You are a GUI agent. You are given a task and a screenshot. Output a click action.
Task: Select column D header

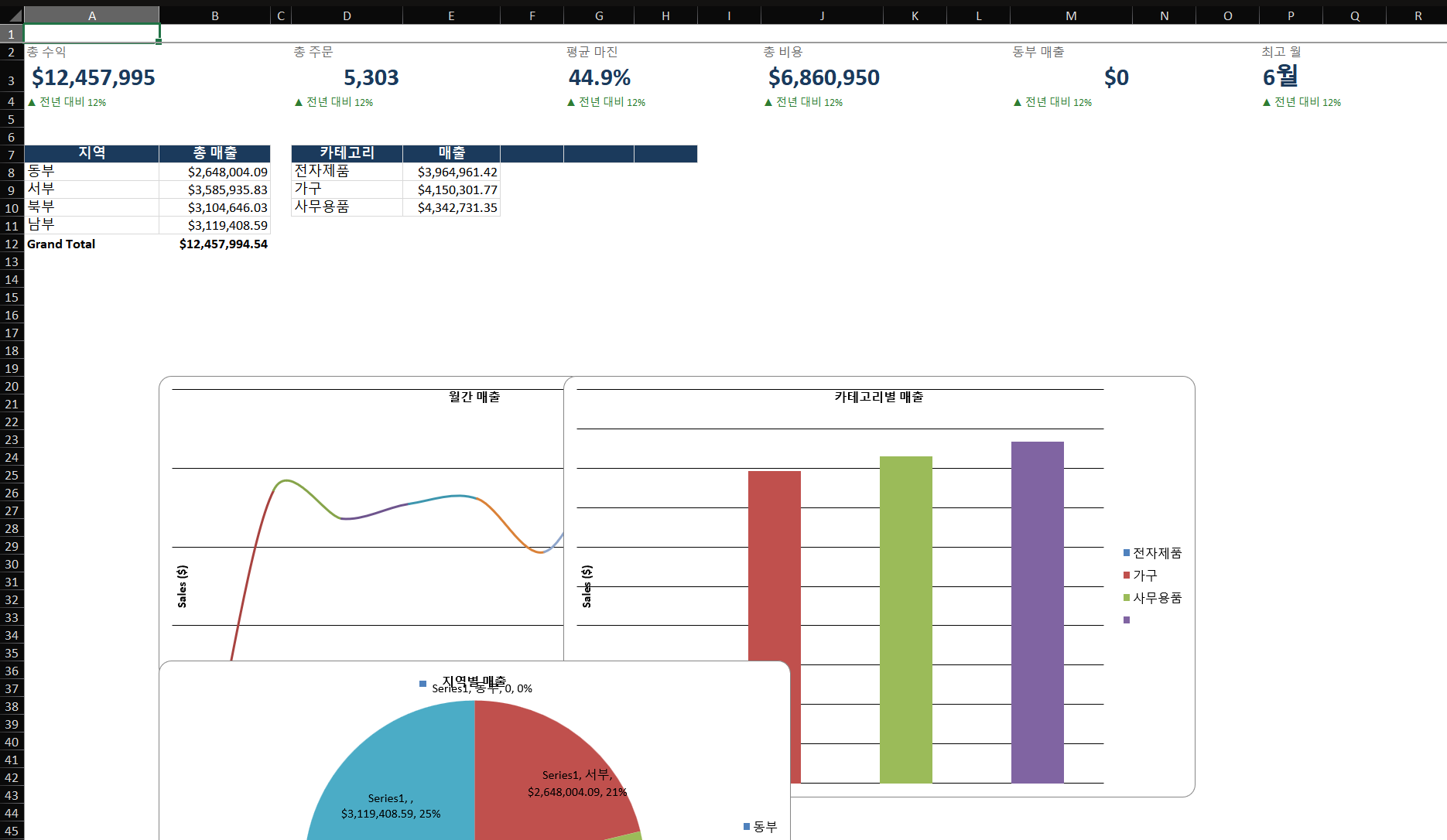pyautogui.click(x=347, y=15)
